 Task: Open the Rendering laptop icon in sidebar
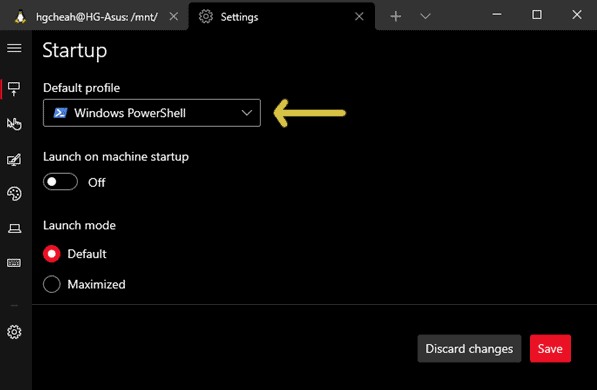coord(14,228)
